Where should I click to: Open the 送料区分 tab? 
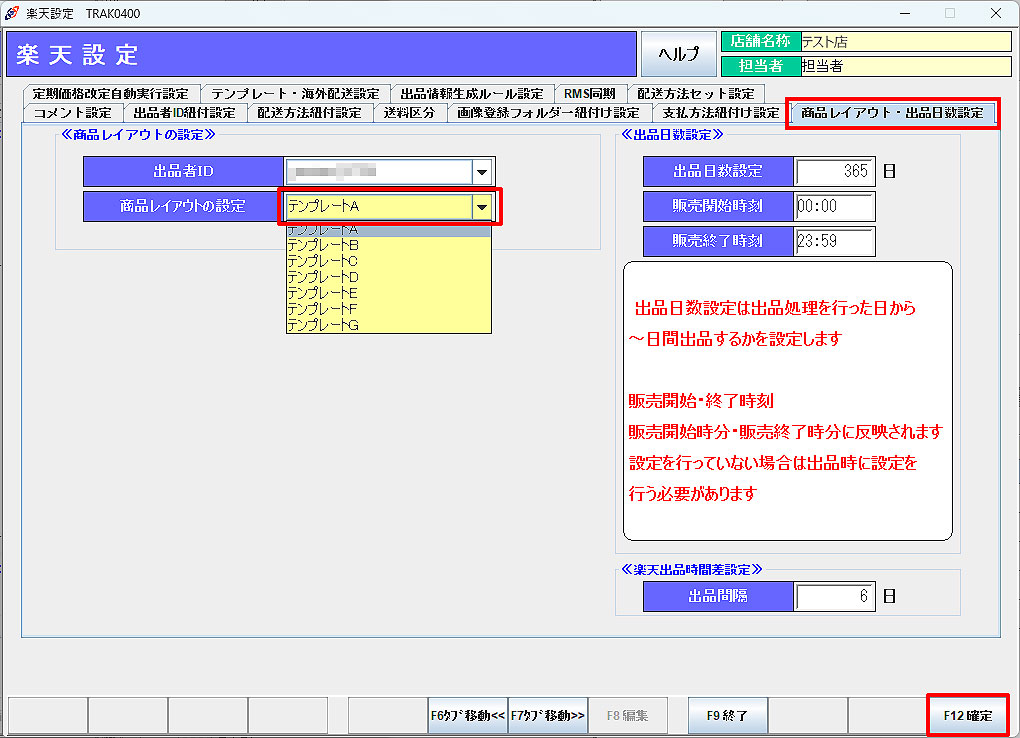click(409, 113)
